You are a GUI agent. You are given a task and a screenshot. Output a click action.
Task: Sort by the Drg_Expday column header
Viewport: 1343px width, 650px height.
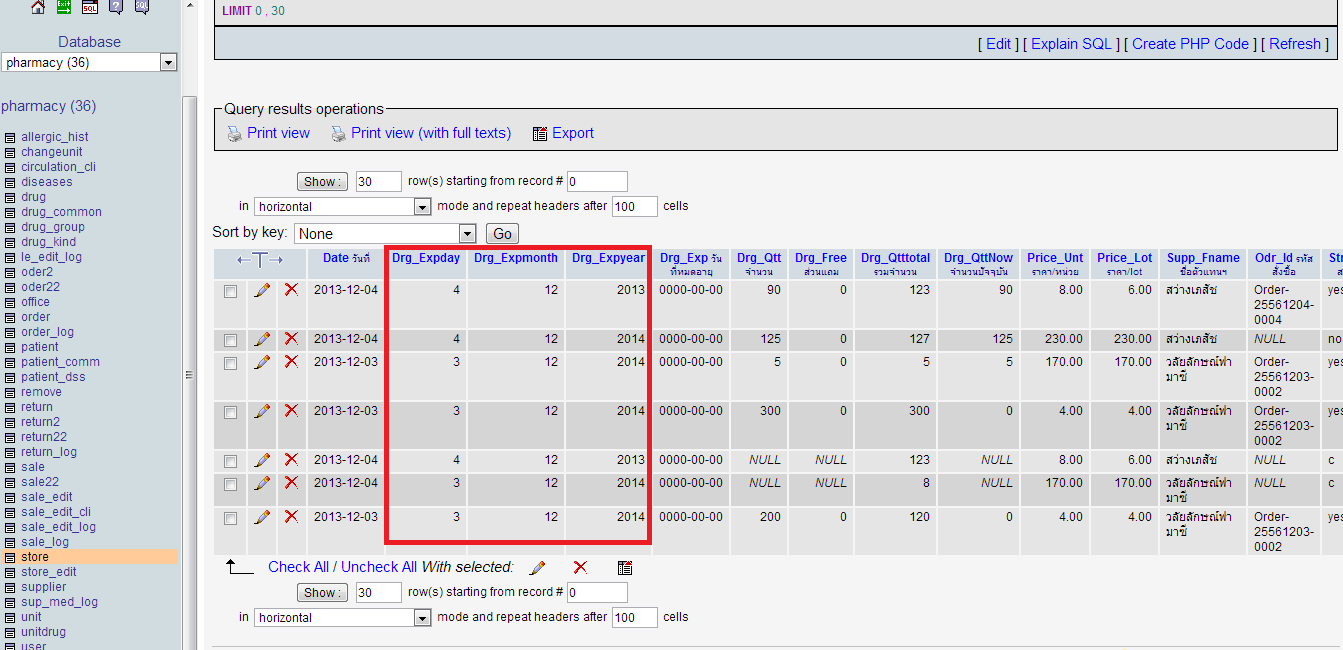pos(426,258)
